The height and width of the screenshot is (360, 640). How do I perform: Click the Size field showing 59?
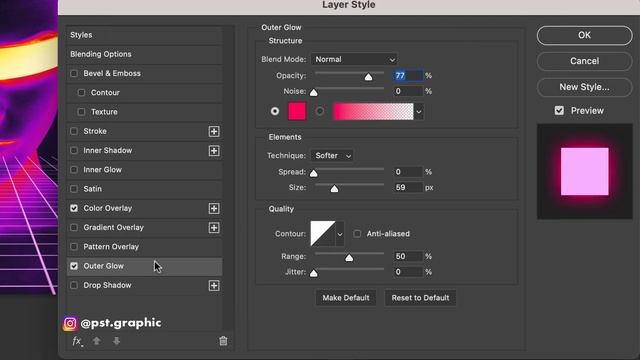coord(408,187)
